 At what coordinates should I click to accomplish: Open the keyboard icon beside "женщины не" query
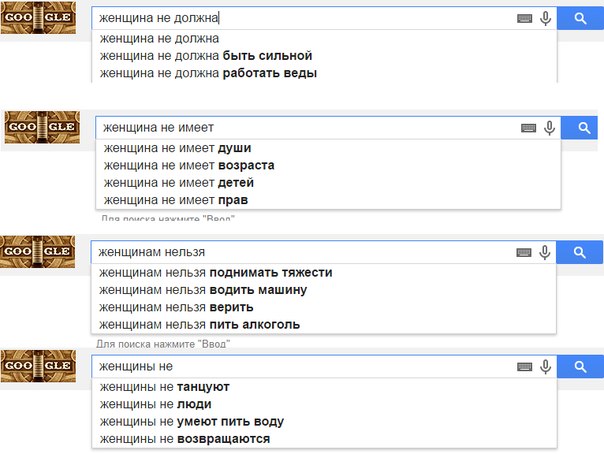(x=524, y=367)
